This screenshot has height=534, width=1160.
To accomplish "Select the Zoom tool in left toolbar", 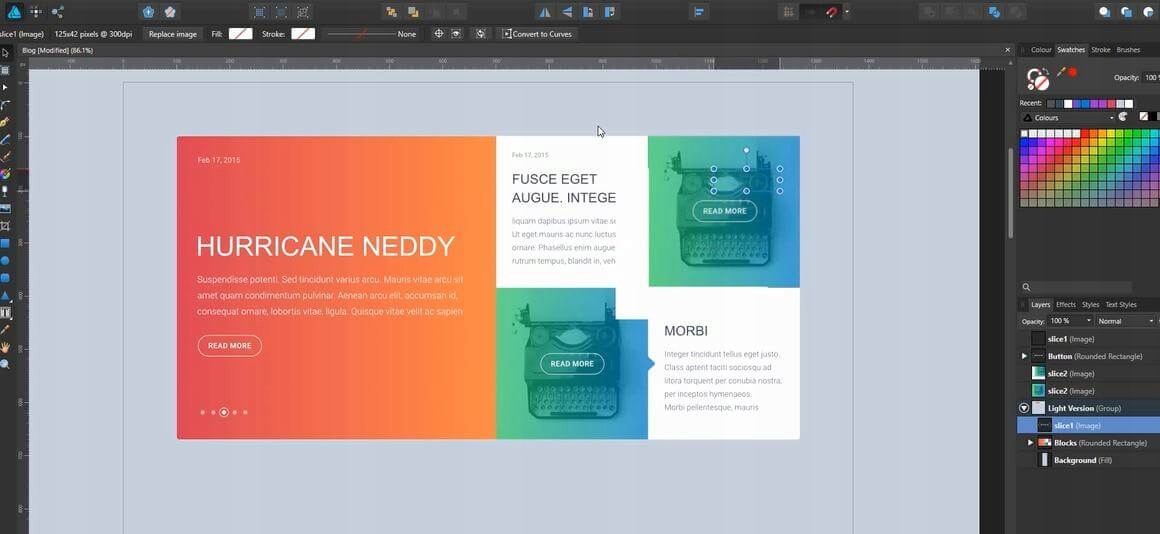I will tap(5, 364).
